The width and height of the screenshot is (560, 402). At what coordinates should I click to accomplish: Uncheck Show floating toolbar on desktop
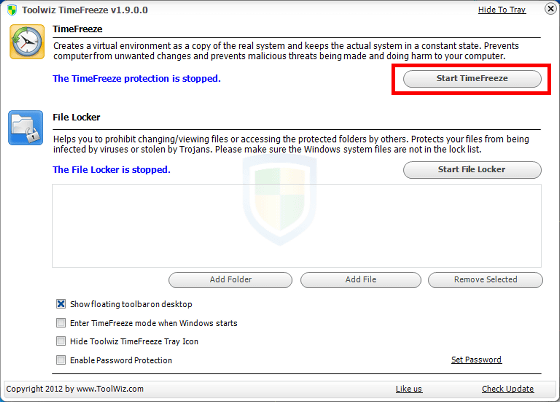coord(61,304)
